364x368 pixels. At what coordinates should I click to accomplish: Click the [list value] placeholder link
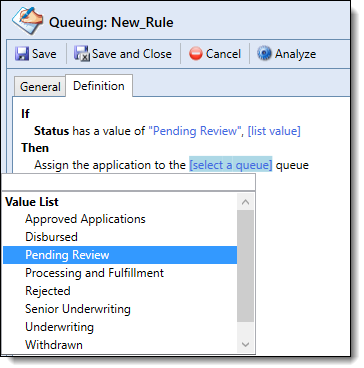pyautogui.click(x=274, y=131)
